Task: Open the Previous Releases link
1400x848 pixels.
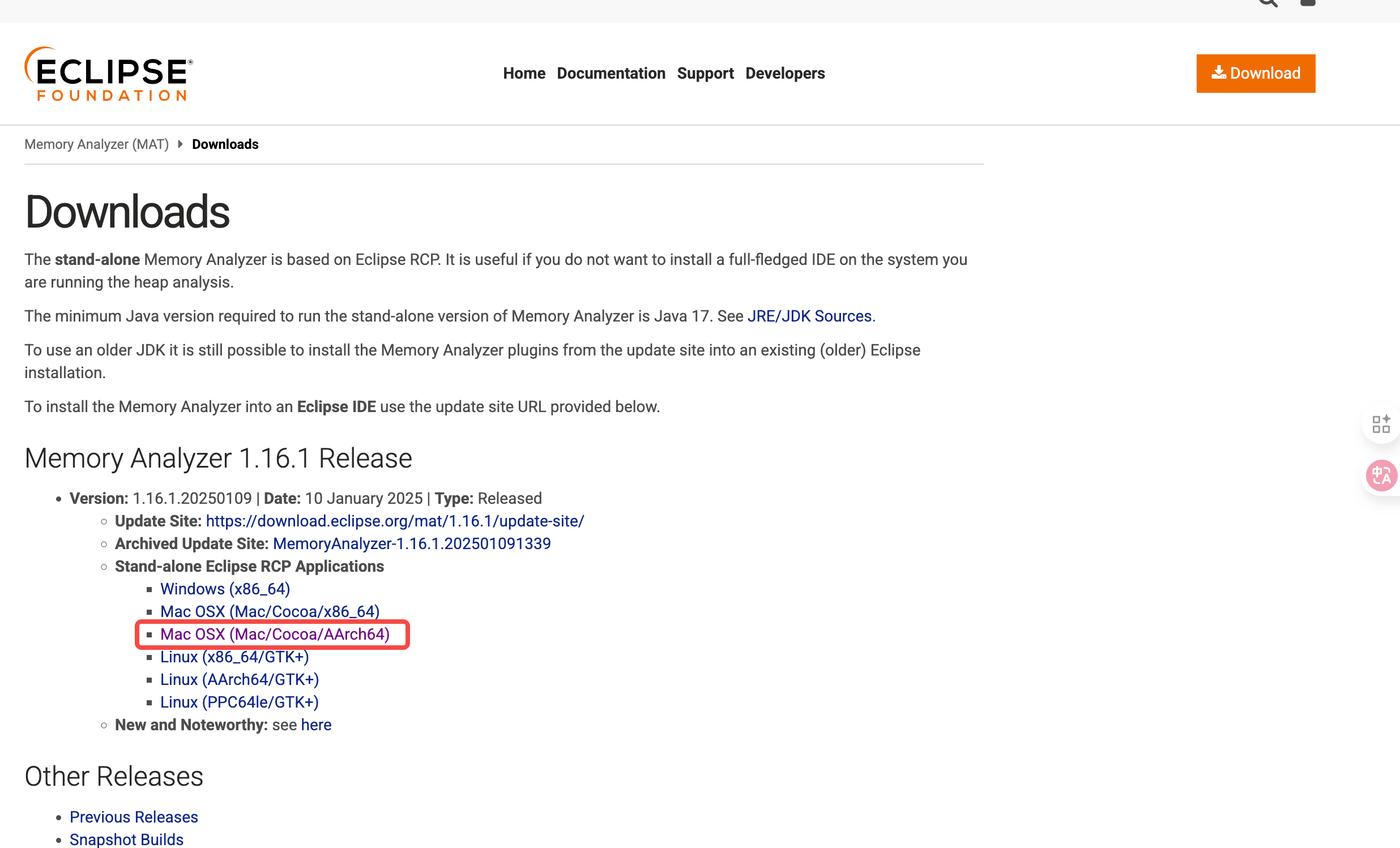Action: pyautogui.click(x=134, y=817)
